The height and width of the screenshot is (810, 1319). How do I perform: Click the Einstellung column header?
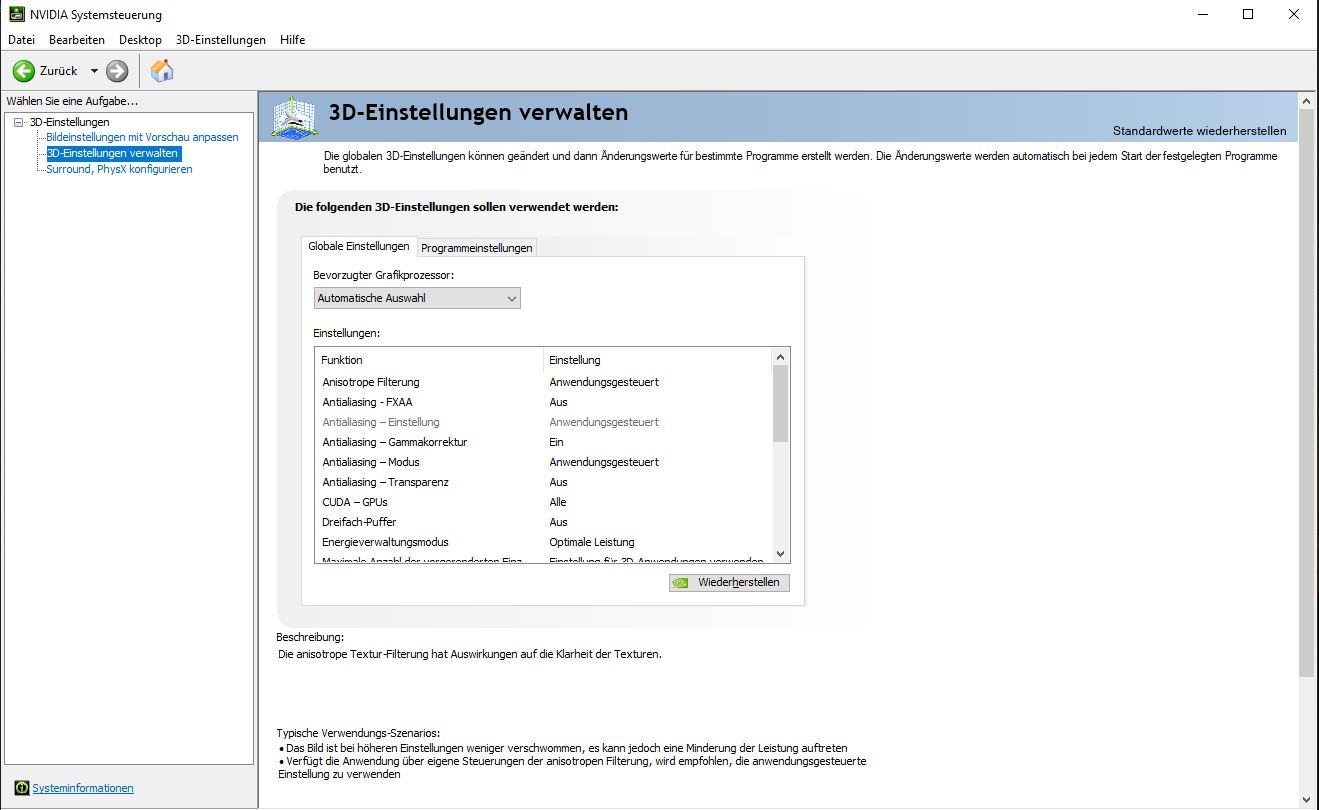(x=658, y=360)
